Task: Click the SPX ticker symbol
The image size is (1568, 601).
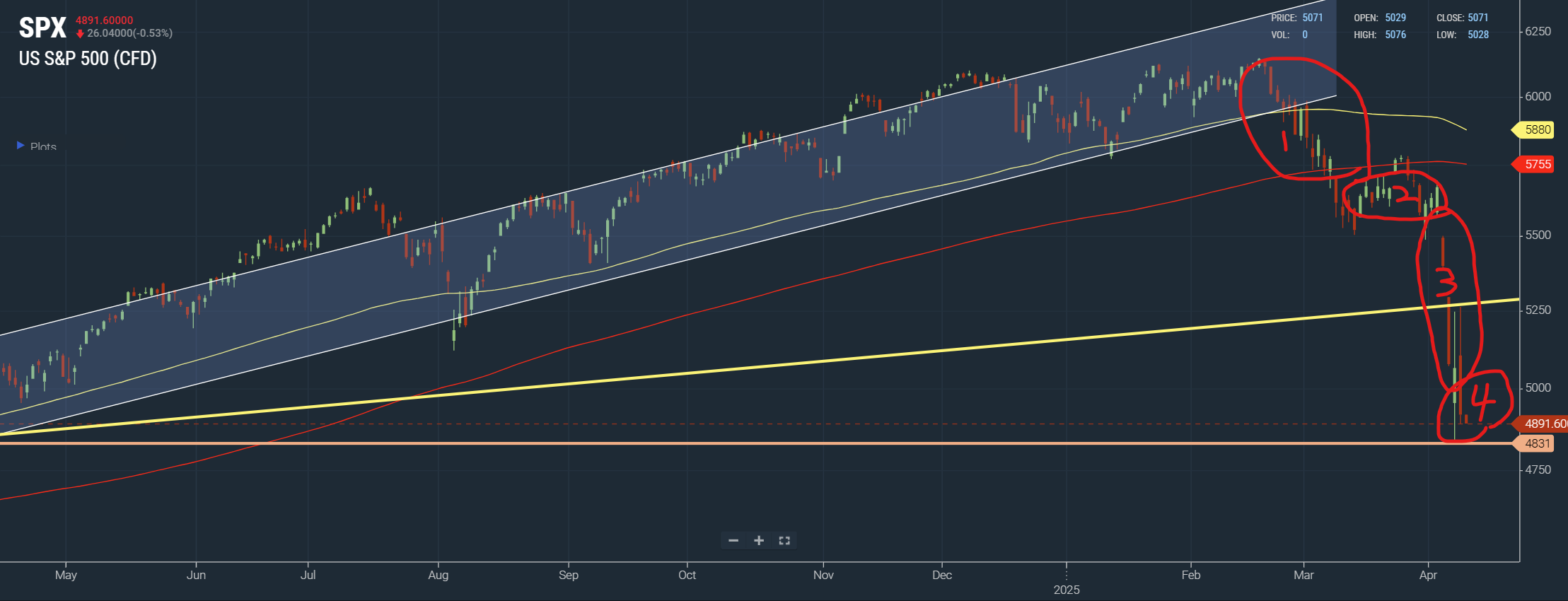Action: (42, 28)
